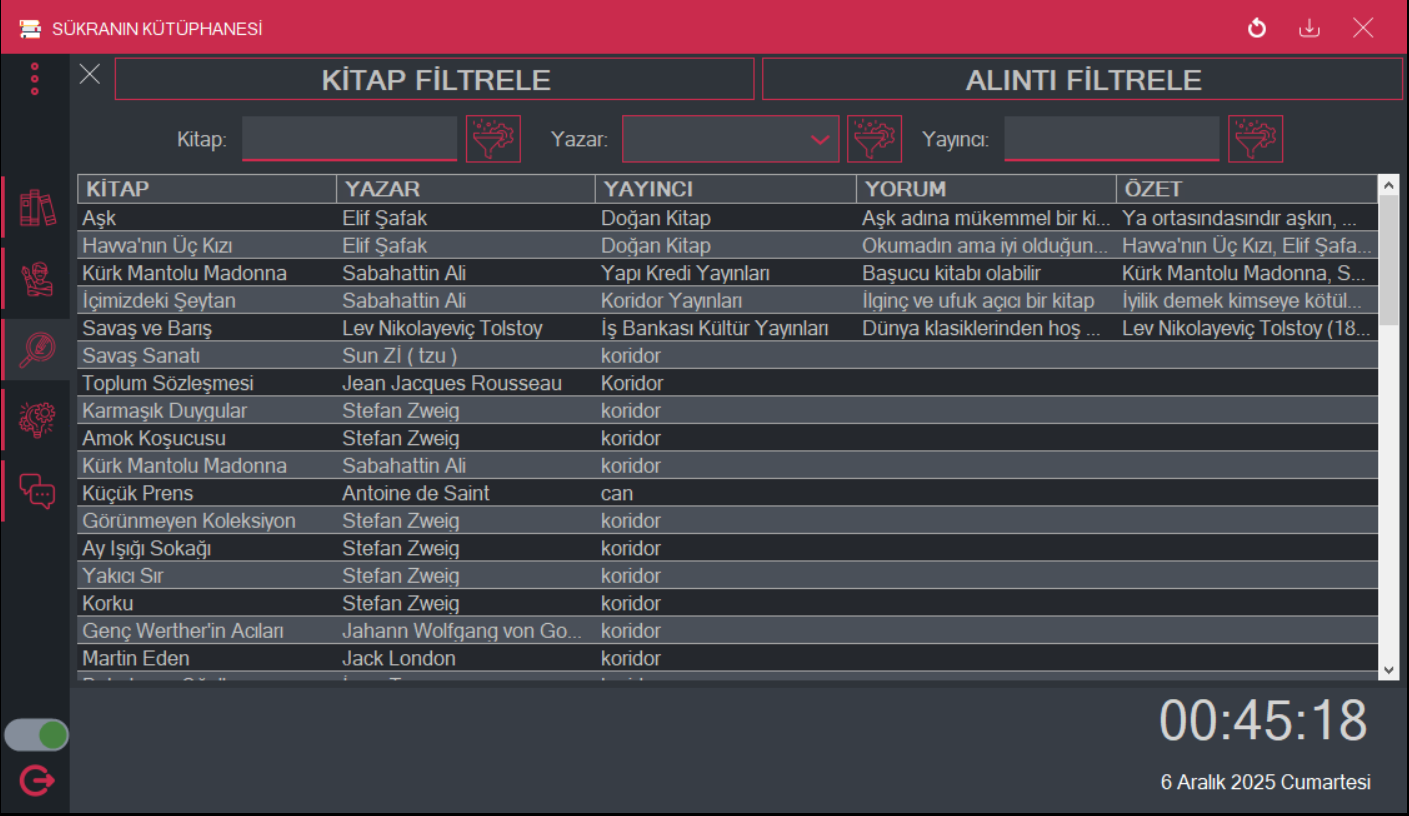Activate the magnifier search icon on the sidebar
The width and height of the screenshot is (1409, 816).
click(x=36, y=349)
